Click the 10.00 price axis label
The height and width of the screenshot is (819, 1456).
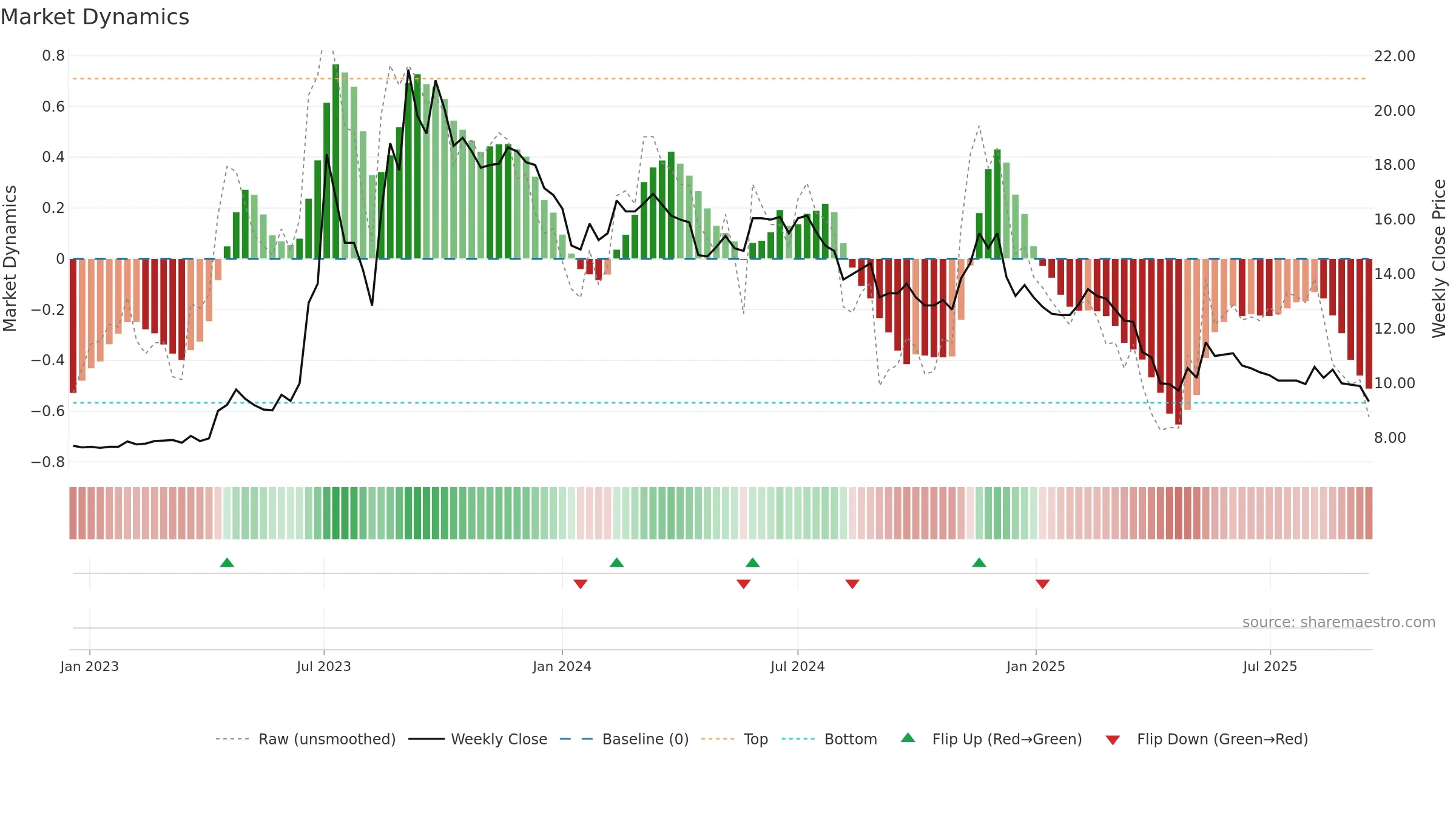tap(1395, 383)
